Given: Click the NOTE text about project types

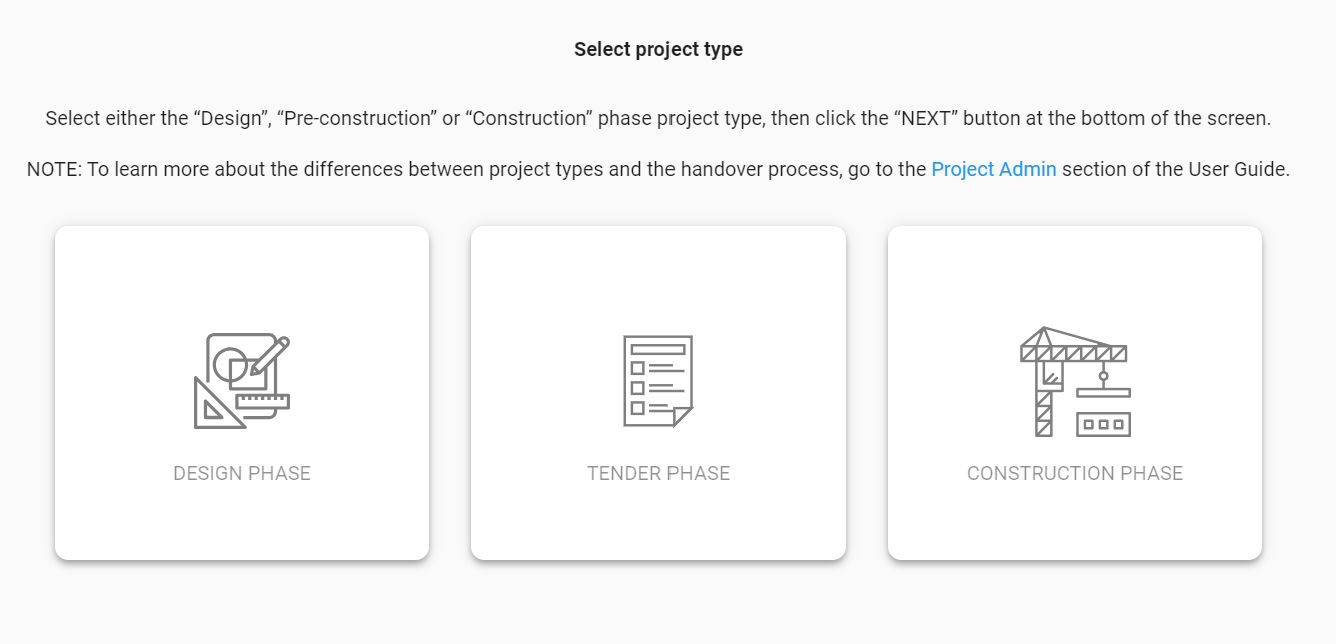Looking at the screenshot, I should pos(658,169).
